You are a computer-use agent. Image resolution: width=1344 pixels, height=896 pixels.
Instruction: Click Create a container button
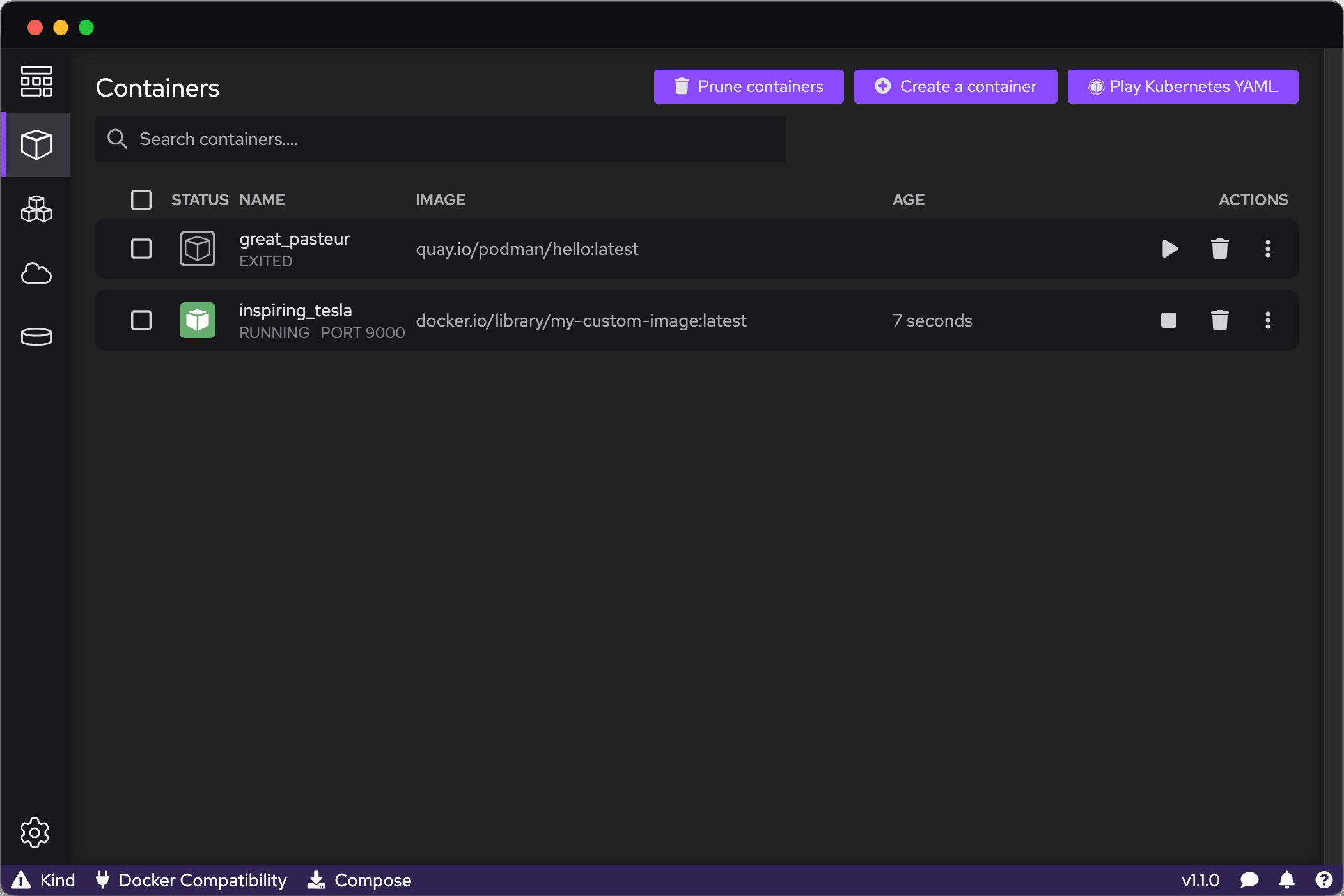[x=956, y=86]
